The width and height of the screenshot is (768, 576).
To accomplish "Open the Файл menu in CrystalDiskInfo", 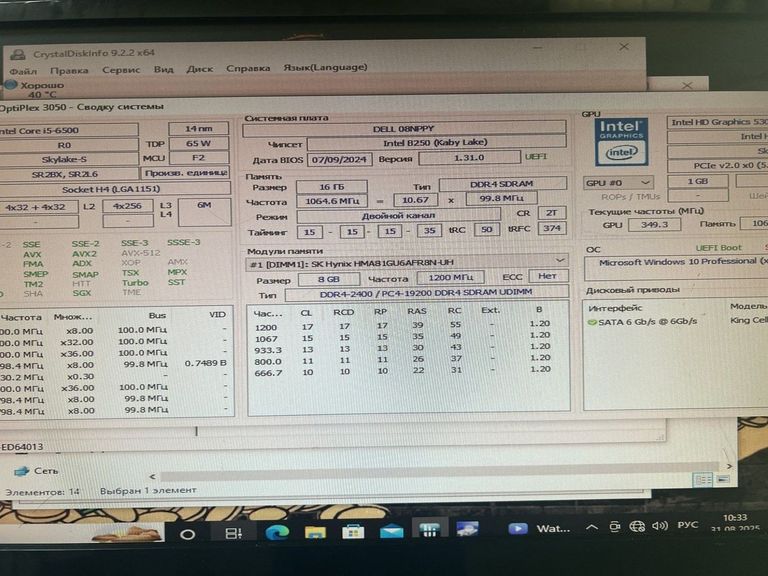I will coord(23,71).
